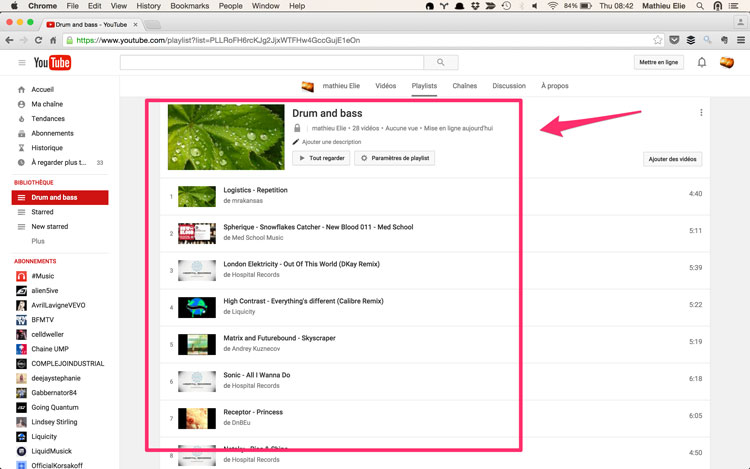
Task: Open the macOS Notification Center icon
Action: (x=733, y=6)
